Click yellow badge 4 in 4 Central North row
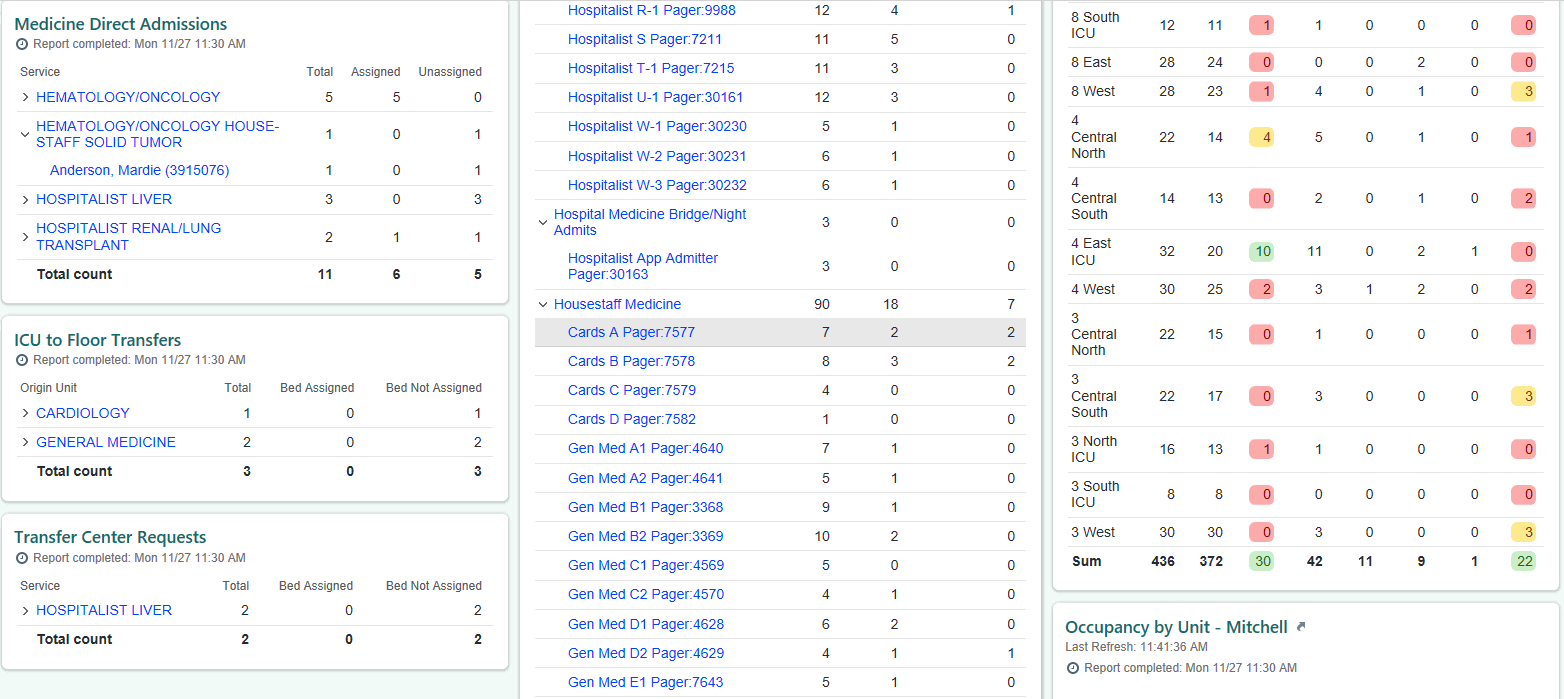Image resolution: width=1564 pixels, height=699 pixels. 1263,137
